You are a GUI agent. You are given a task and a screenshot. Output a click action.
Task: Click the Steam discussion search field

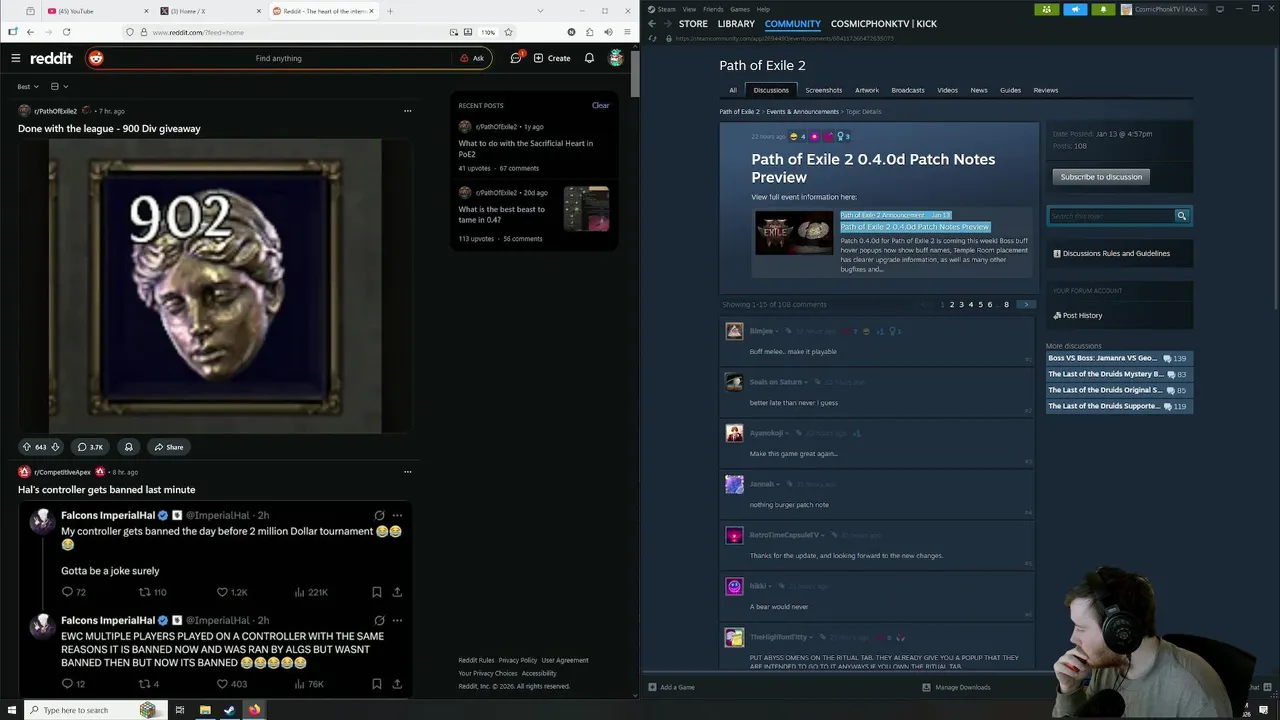click(x=1111, y=216)
